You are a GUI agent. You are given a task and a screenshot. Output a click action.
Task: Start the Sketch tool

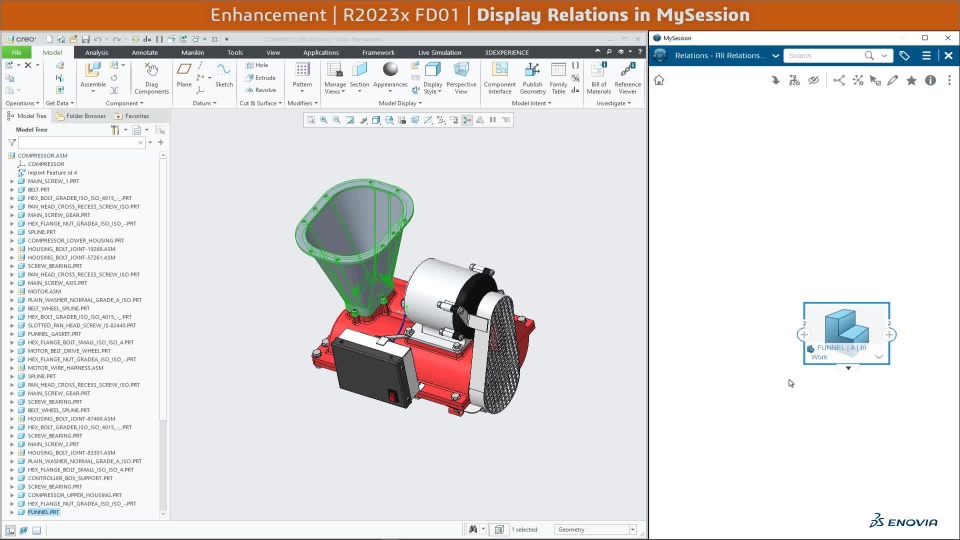(x=224, y=75)
